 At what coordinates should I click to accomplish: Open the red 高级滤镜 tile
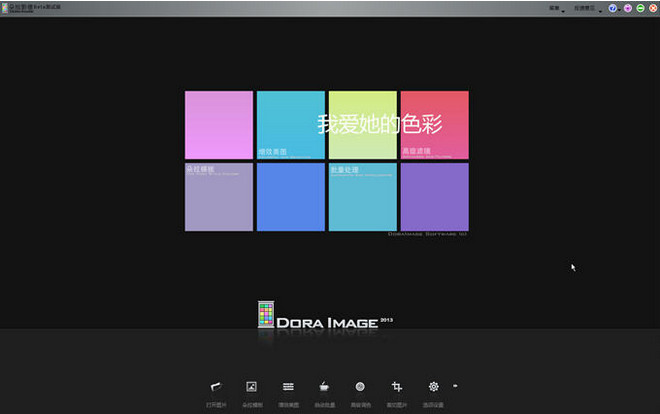pyautogui.click(x=434, y=125)
